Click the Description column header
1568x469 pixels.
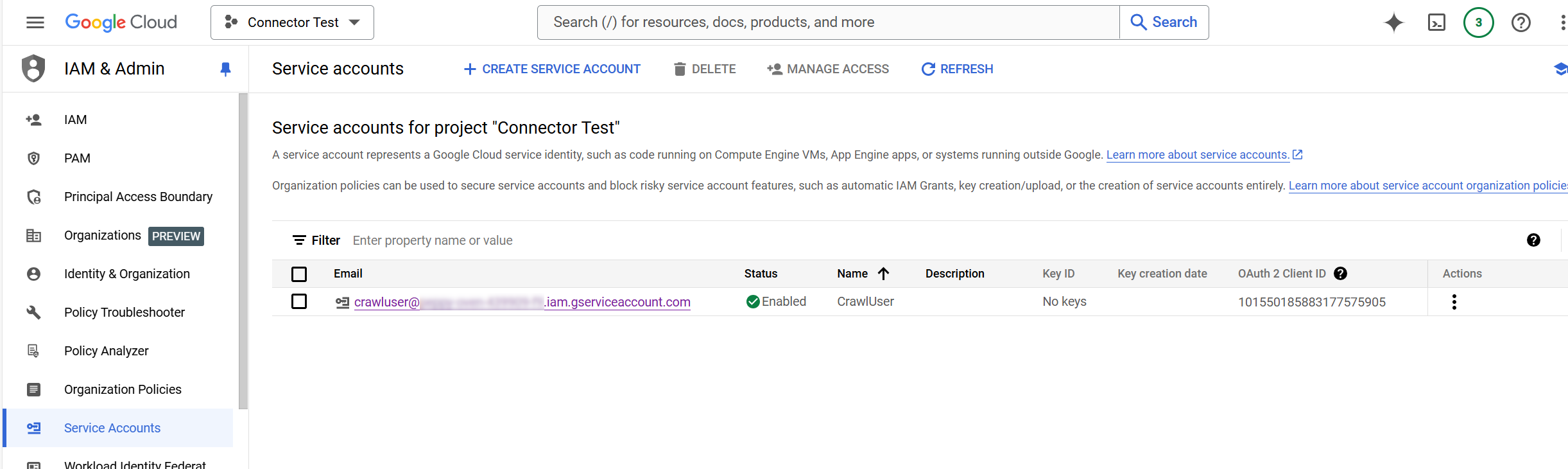(x=954, y=274)
